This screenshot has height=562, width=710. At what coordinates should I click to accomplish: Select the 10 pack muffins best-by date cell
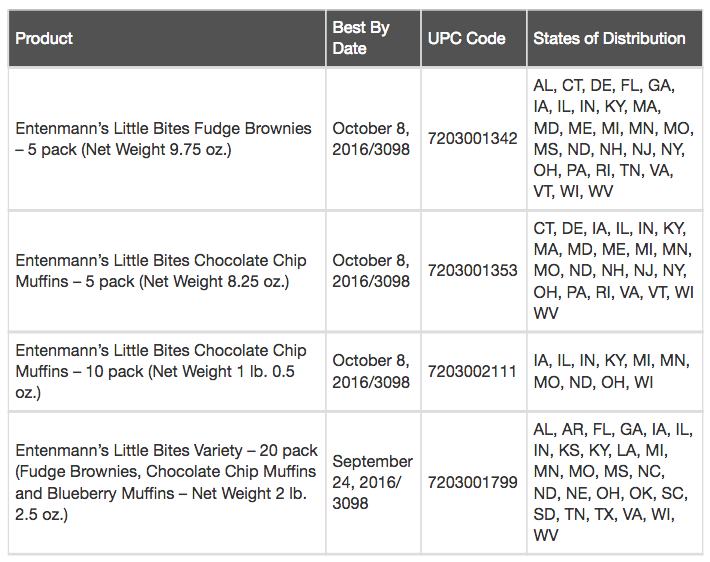click(373, 372)
